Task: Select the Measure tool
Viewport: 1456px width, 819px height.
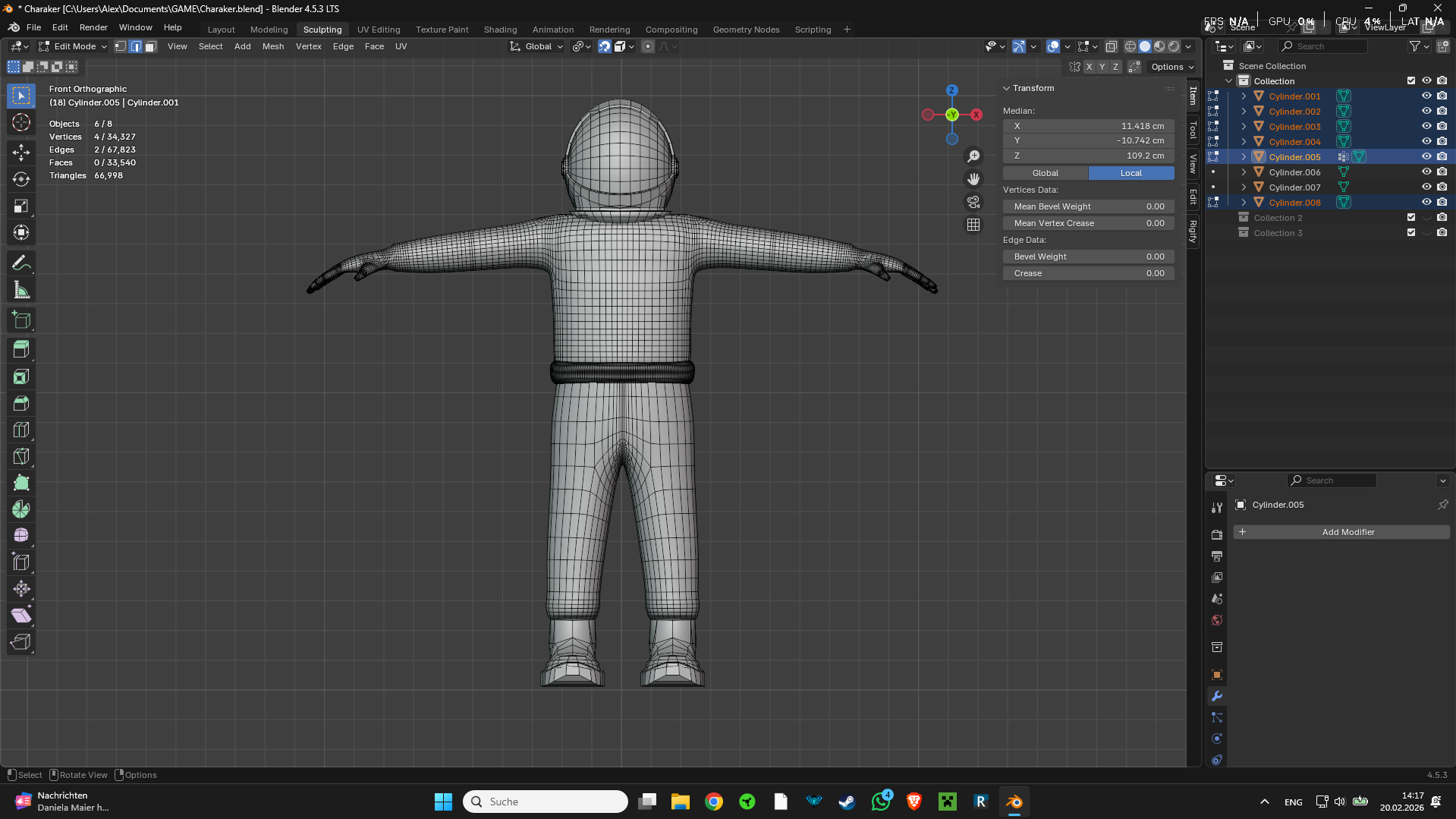Action: [x=21, y=290]
